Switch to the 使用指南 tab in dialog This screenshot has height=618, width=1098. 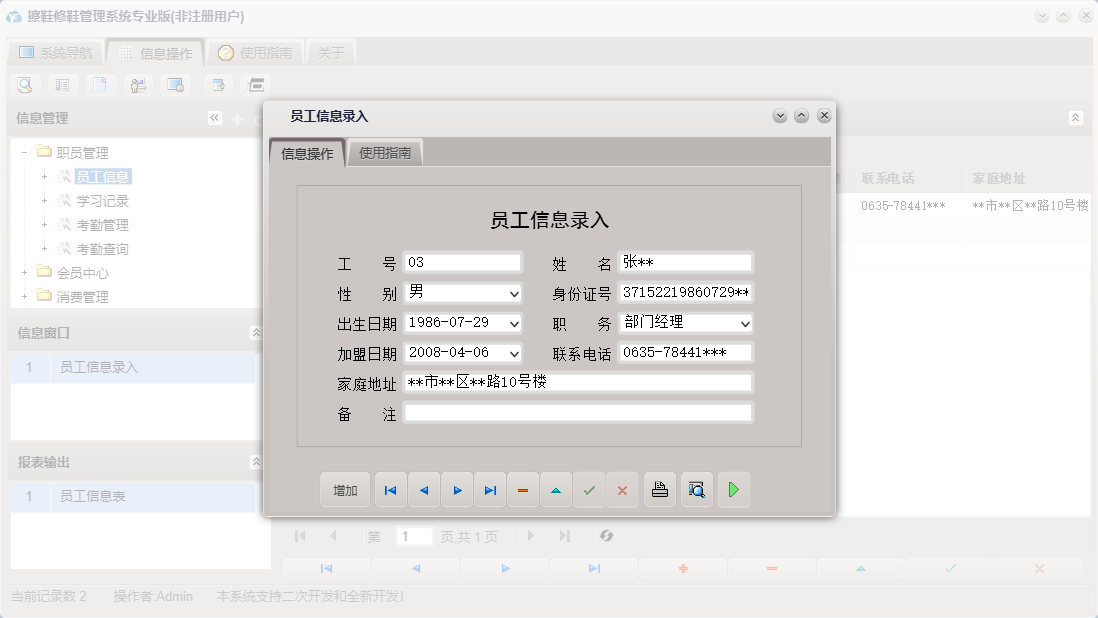(385, 153)
